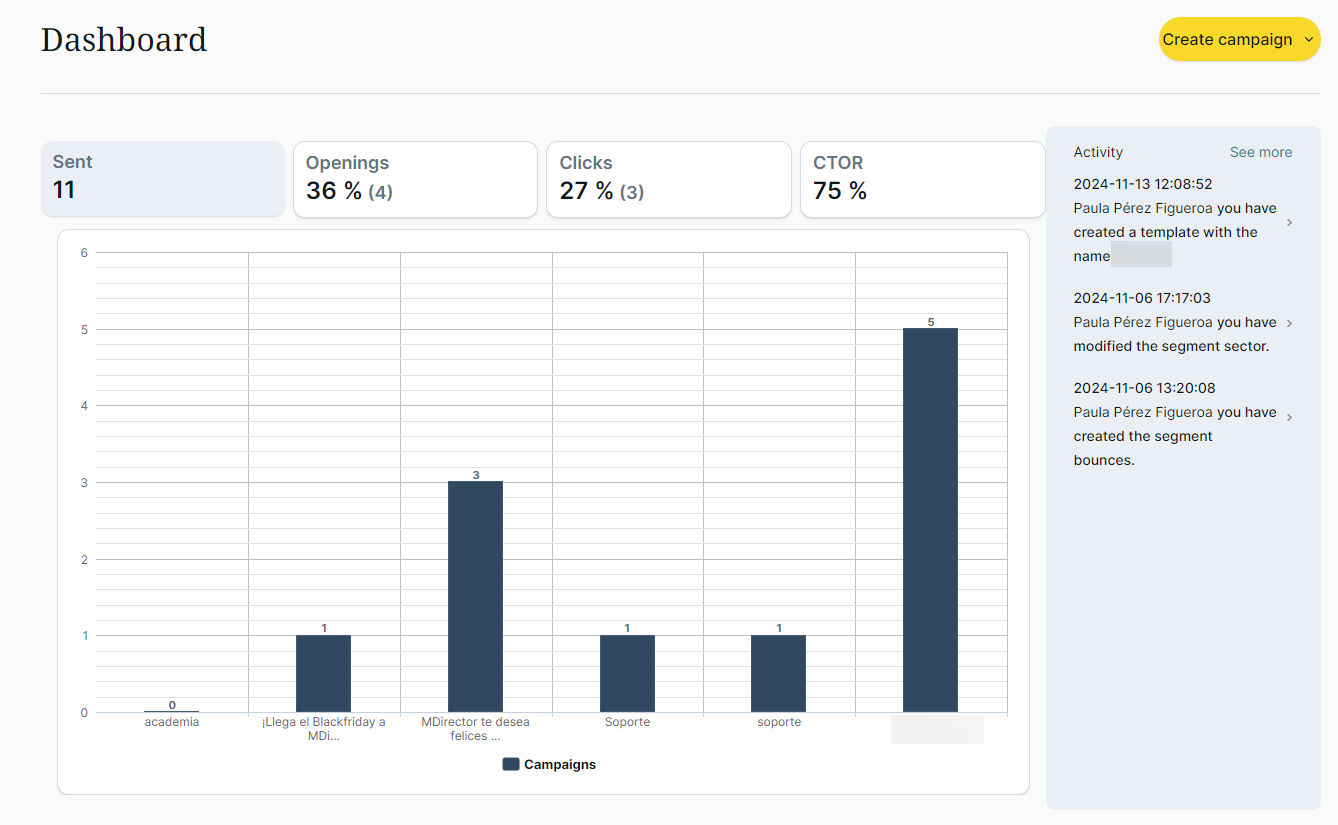The width and height of the screenshot is (1338, 825).
Task: Select the Sent metric tab
Action: click(x=163, y=178)
